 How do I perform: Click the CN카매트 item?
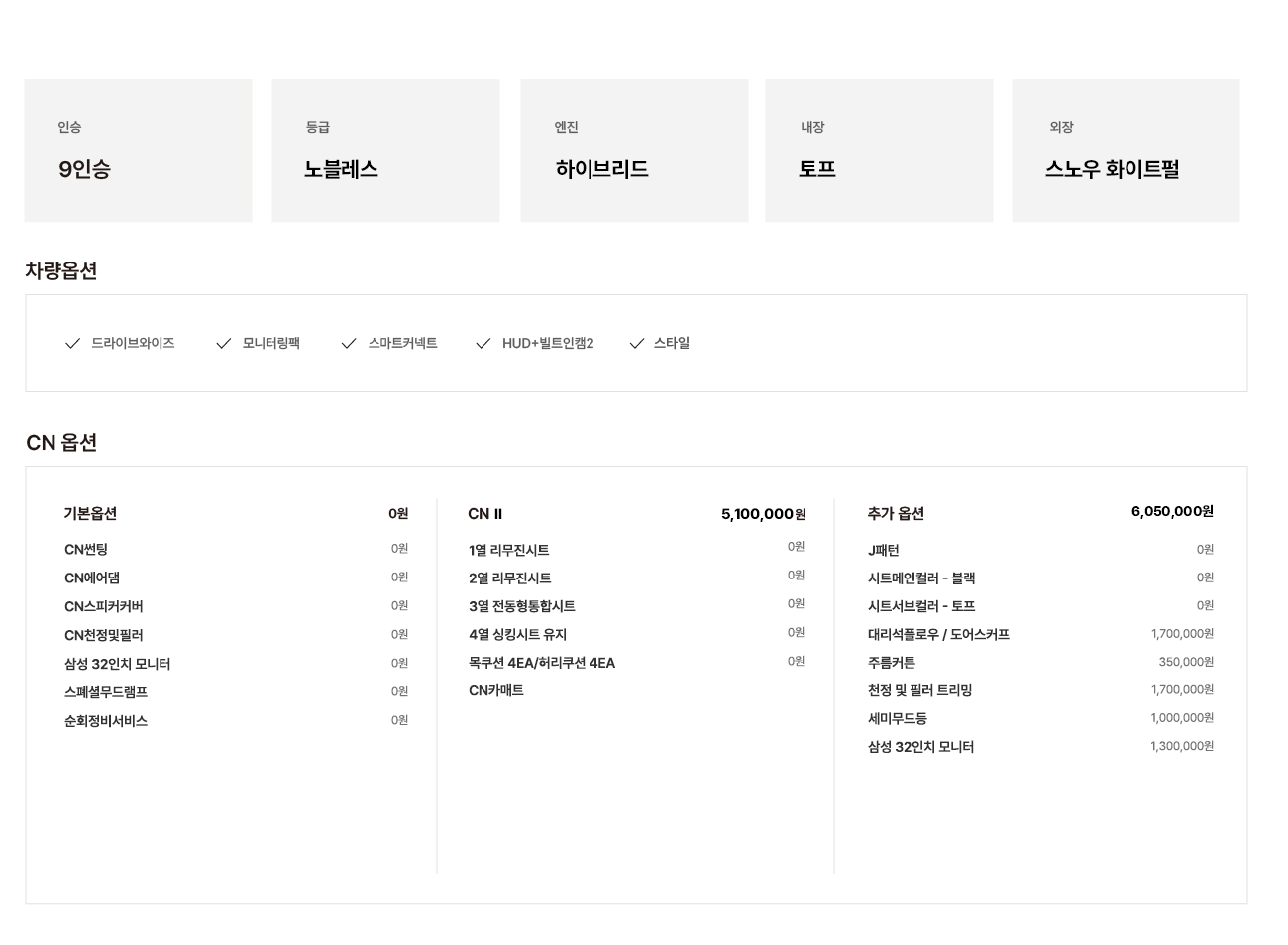(496, 691)
